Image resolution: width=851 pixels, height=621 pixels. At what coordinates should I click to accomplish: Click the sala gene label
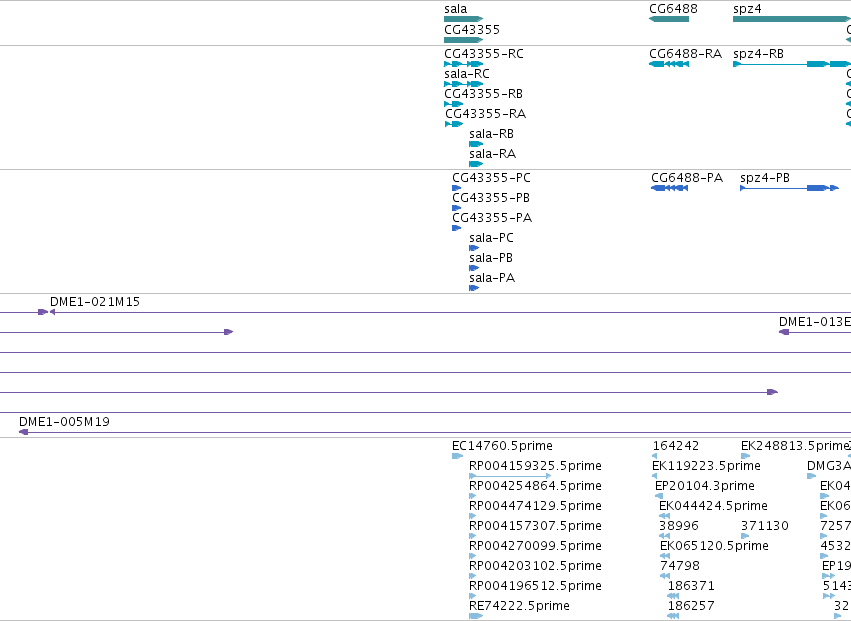pyautogui.click(x=455, y=9)
